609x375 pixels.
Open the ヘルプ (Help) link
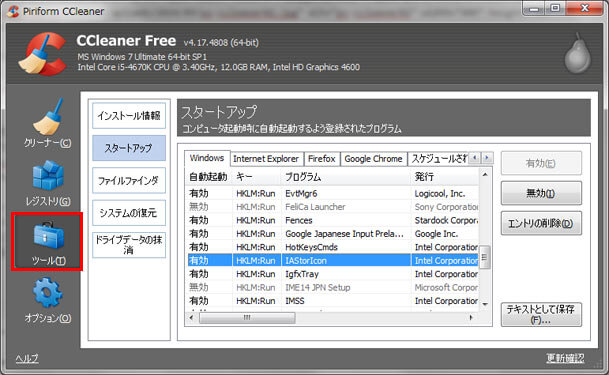[x=27, y=358]
